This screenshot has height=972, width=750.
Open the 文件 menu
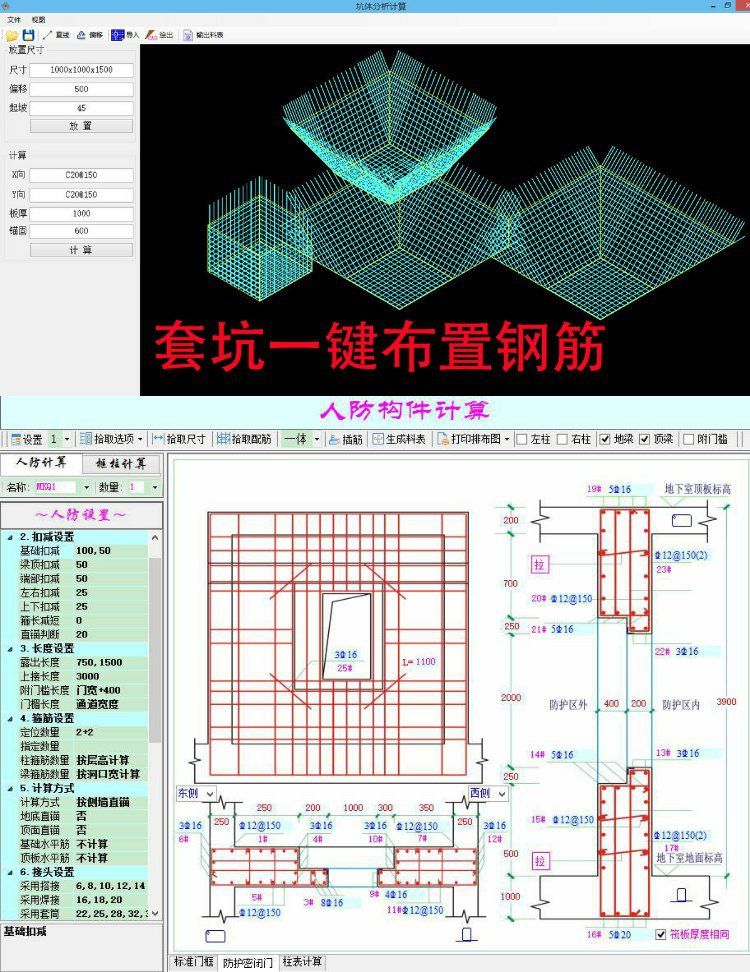pyautogui.click(x=14, y=20)
